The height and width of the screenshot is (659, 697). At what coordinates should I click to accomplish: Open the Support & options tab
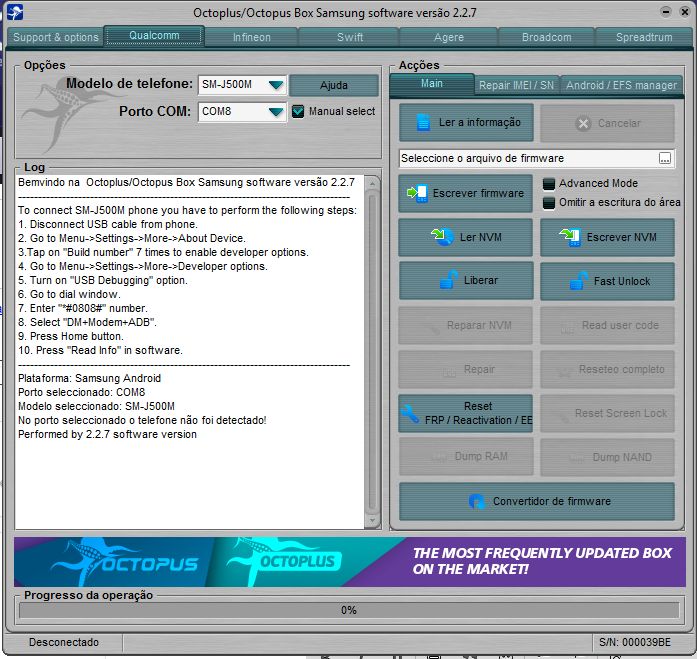(56, 37)
